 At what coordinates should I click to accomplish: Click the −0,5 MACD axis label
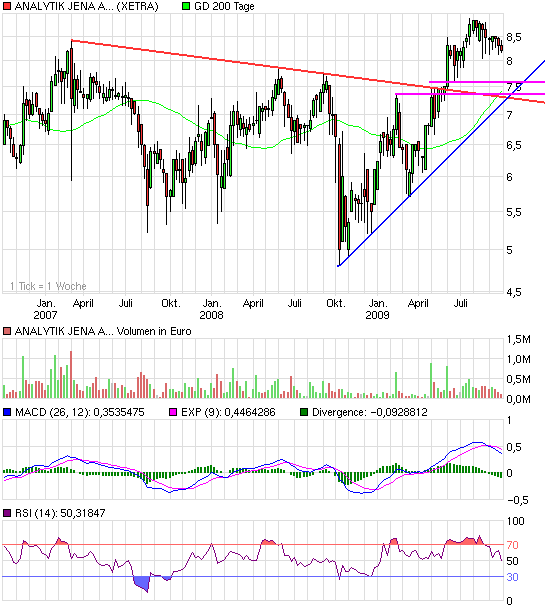(x=518, y=500)
